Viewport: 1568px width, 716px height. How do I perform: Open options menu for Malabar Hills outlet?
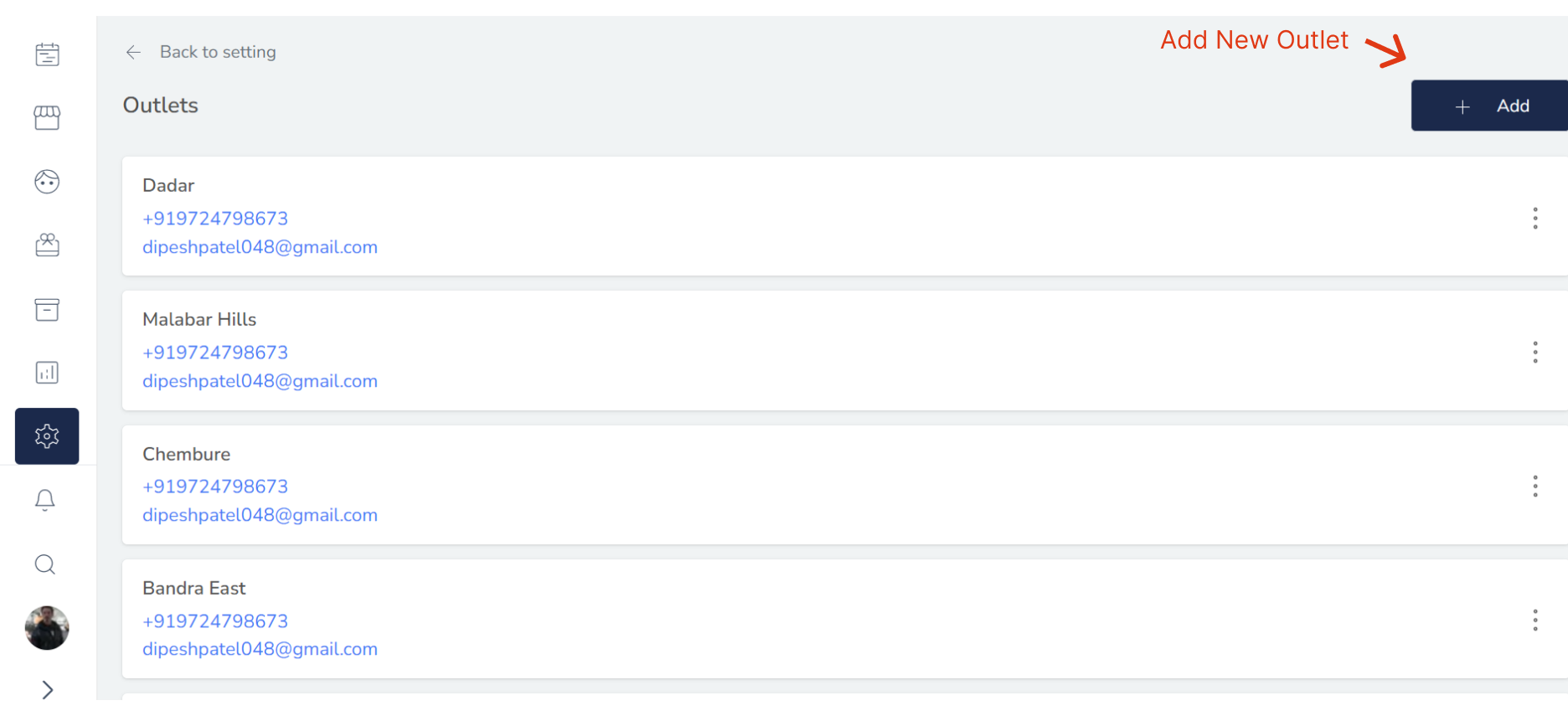(1535, 353)
